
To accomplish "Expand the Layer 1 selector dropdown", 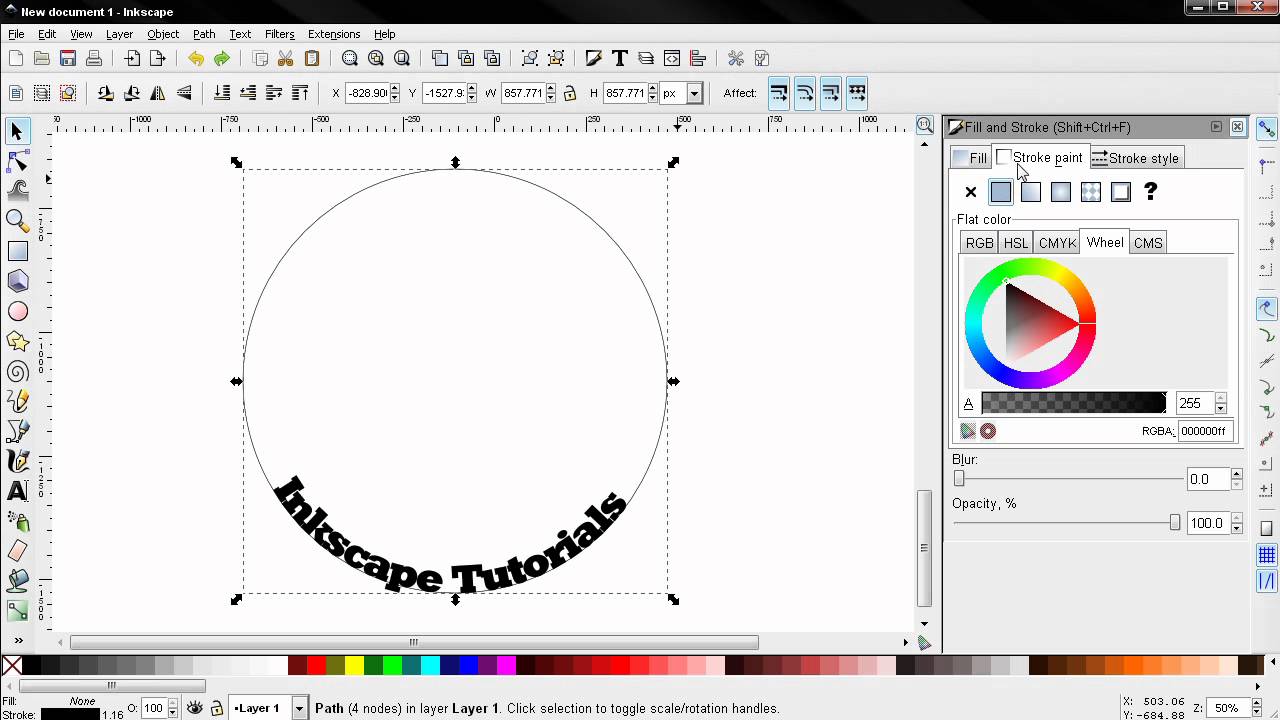I will [x=298, y=708].
